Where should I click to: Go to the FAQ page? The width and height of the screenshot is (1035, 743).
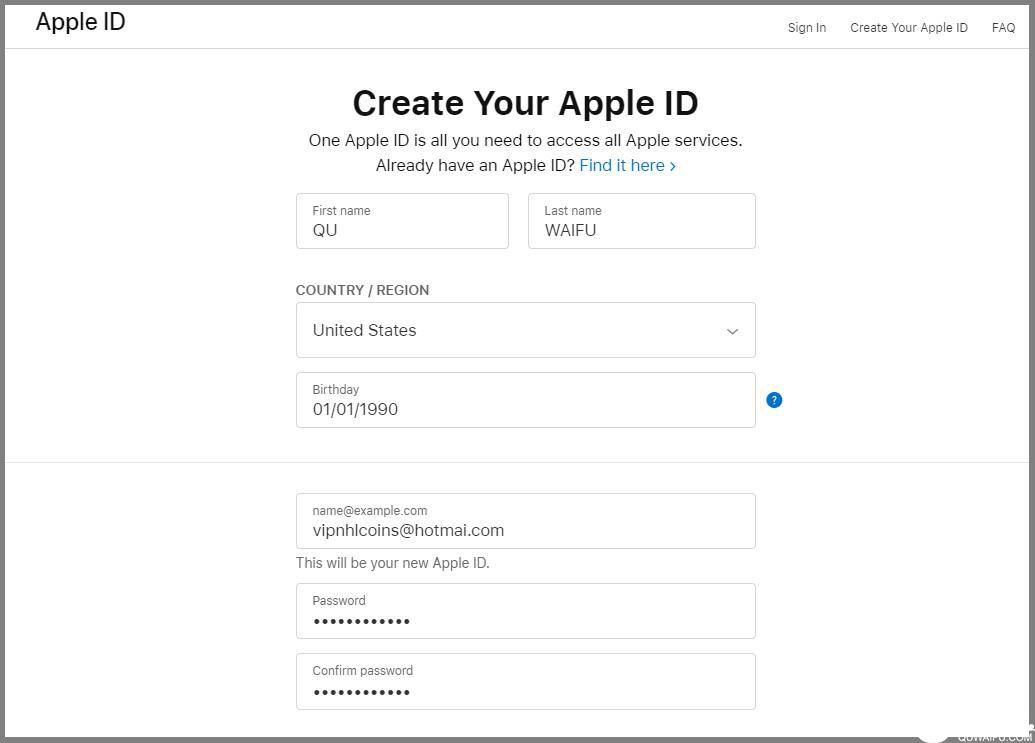pyautogui.click(x=1003, y=28)
